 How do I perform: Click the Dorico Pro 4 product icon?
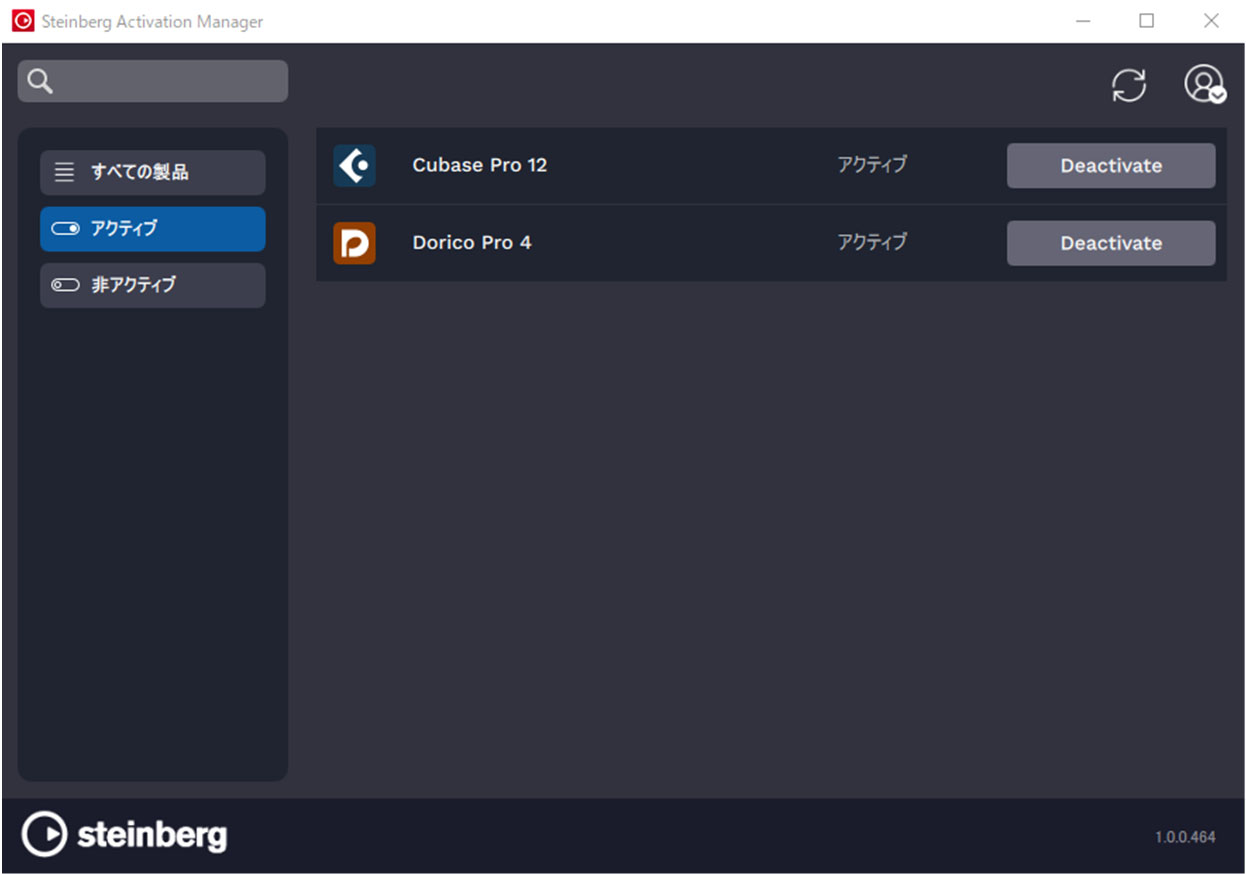(354, 243)
